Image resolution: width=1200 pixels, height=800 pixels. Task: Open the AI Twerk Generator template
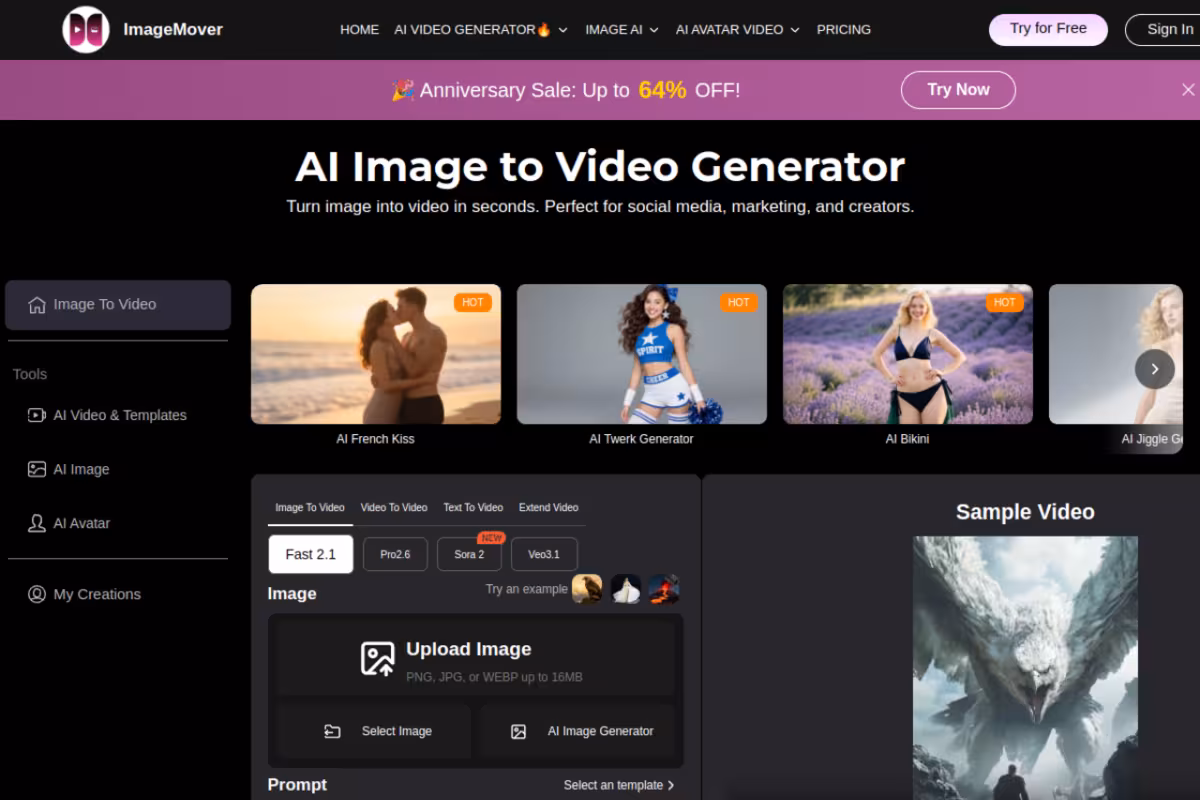(642, 354)
